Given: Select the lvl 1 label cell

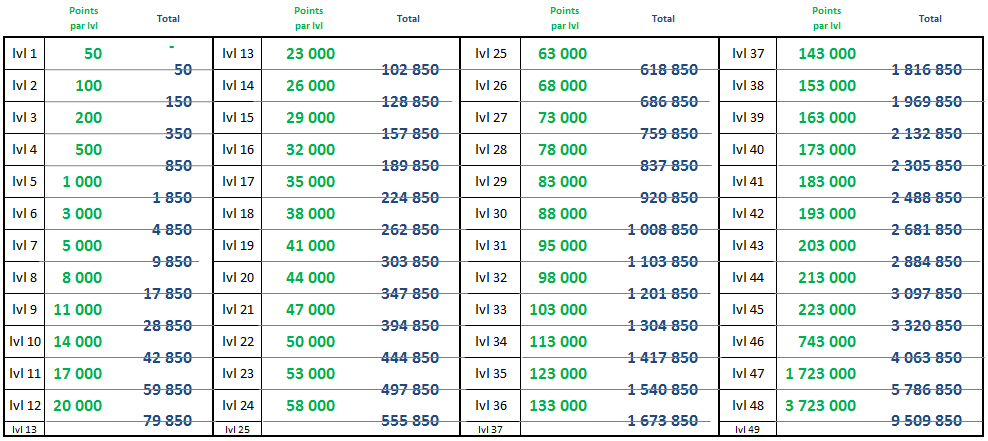Looking at the screenshot, I should 24,54.
